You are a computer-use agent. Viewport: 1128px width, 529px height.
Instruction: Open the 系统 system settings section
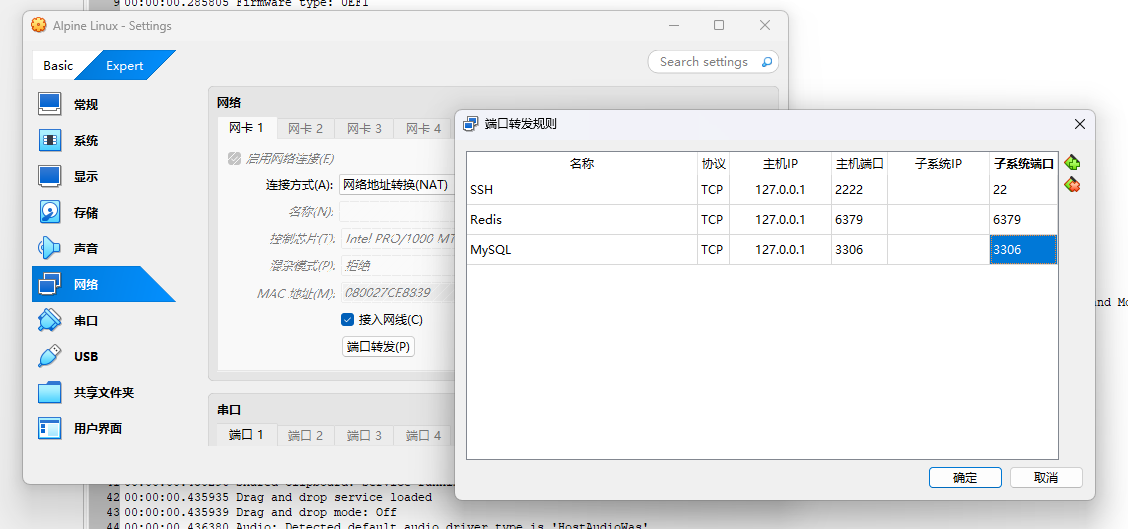(x=86, y=141)
